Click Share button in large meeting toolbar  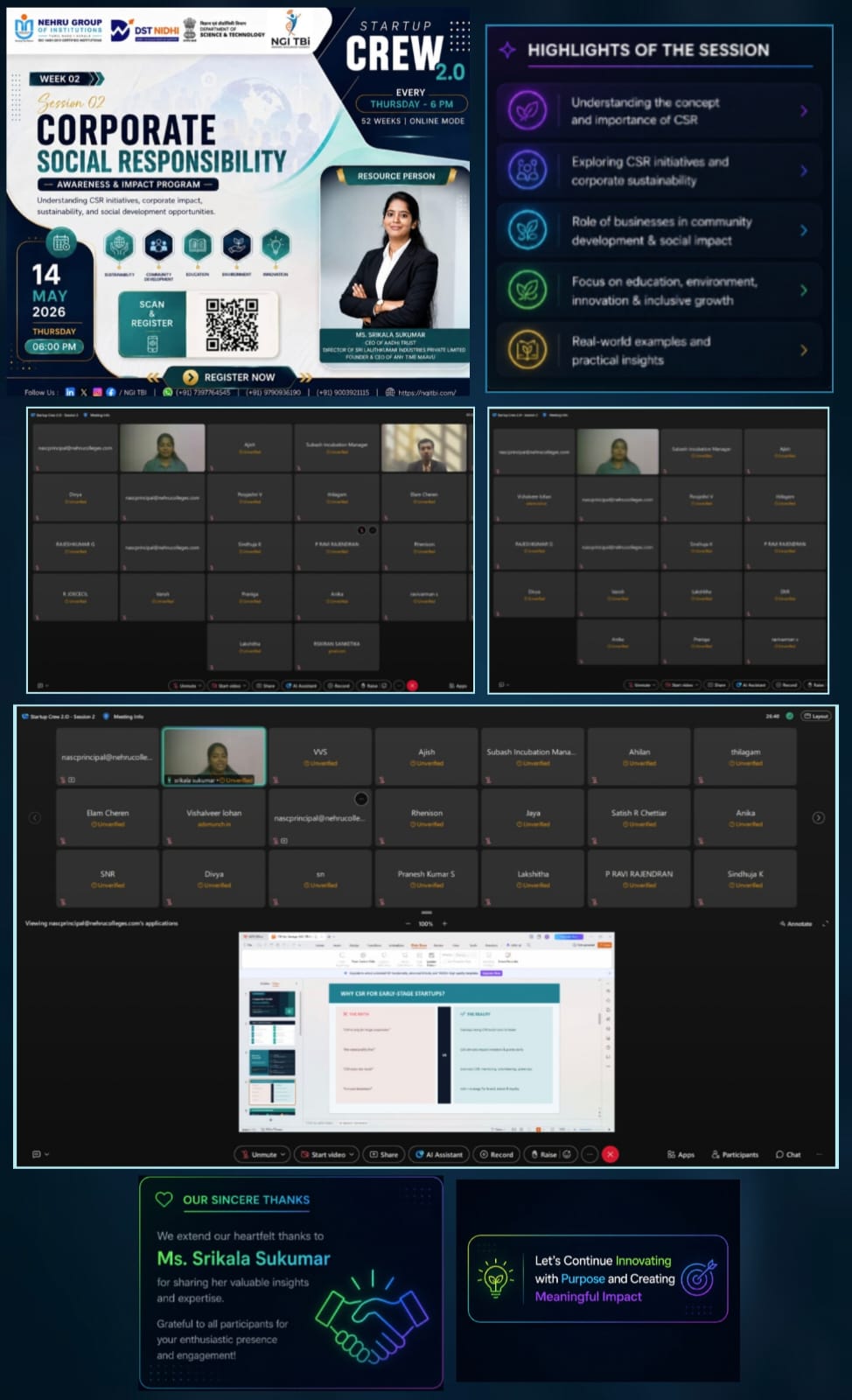[x=383, y=1154]
